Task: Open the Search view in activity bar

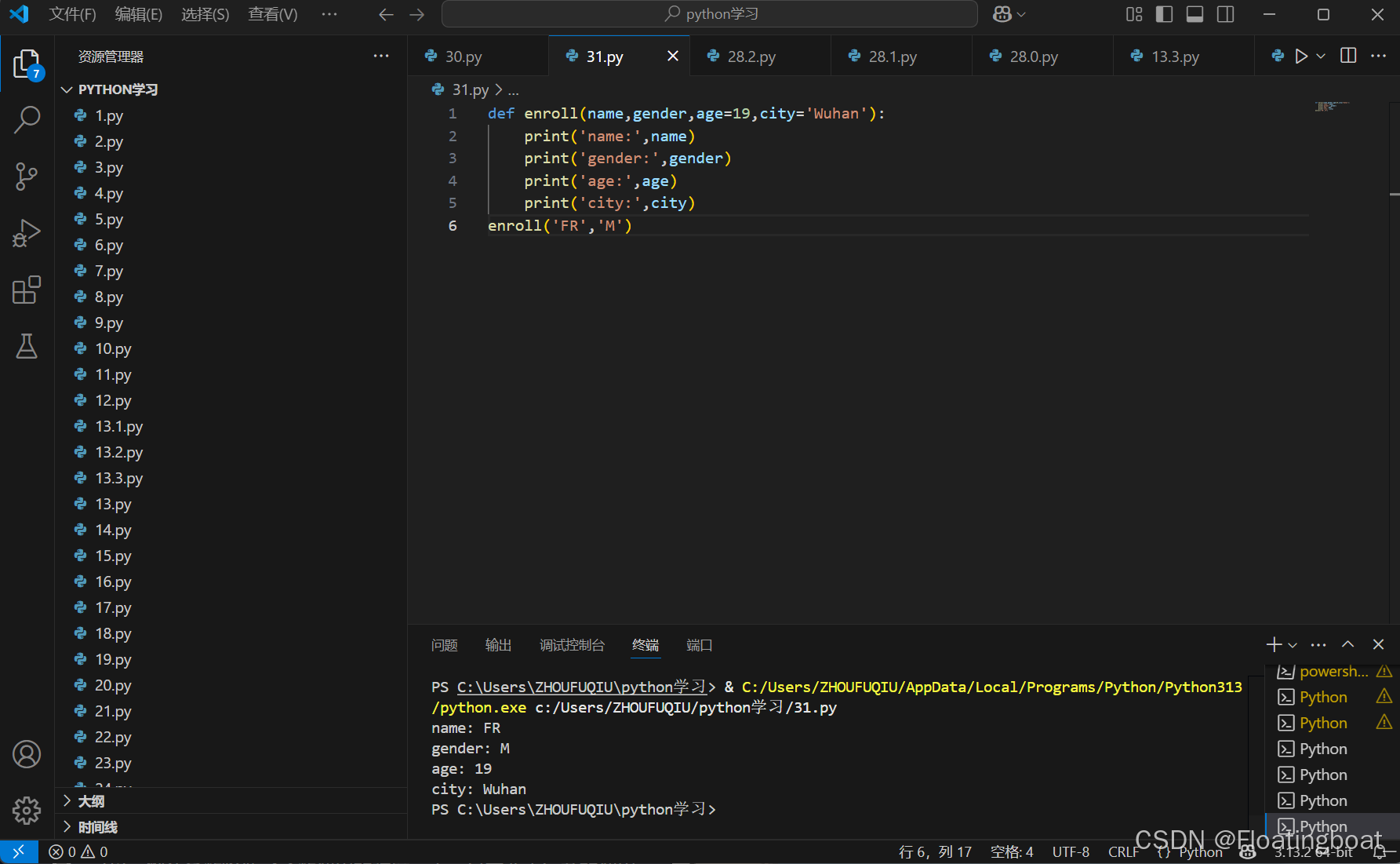Action: (27, 119)
